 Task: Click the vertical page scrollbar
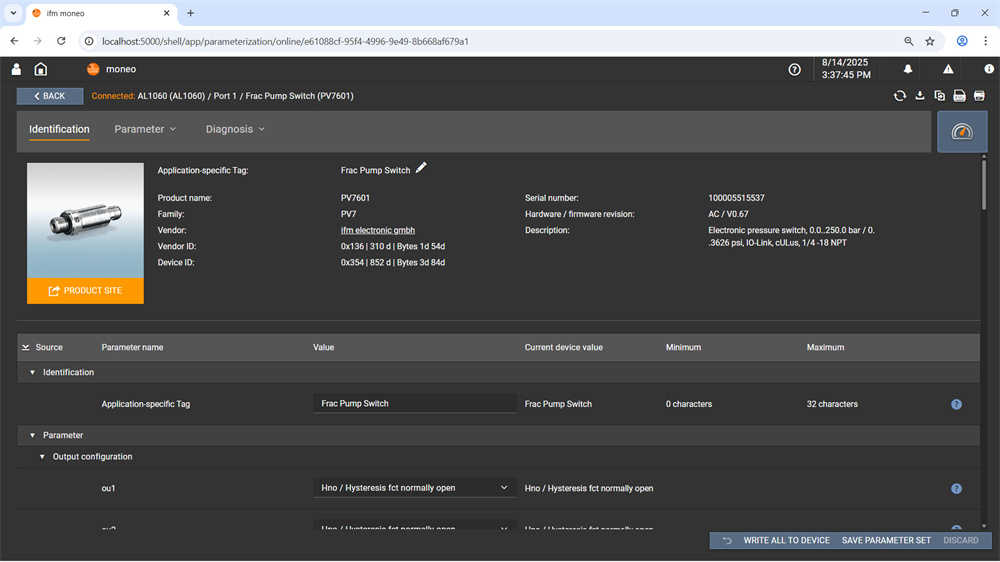point(983,185)
